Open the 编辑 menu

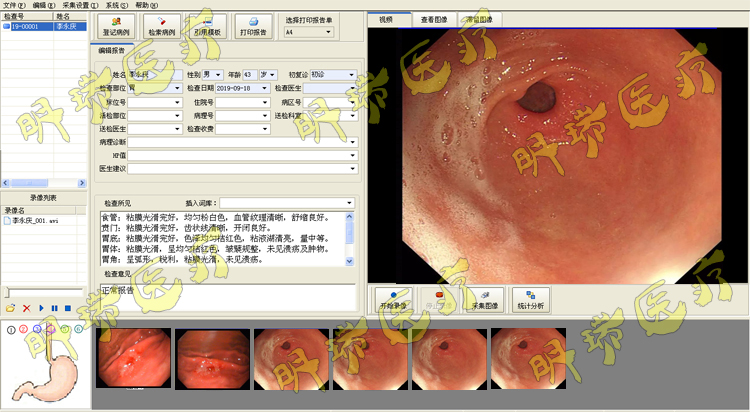pos(44,5)
